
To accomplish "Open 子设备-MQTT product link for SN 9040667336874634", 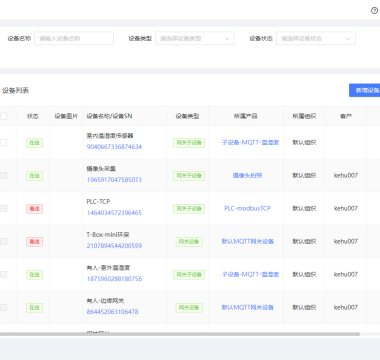I will click(x=250, y=142).
